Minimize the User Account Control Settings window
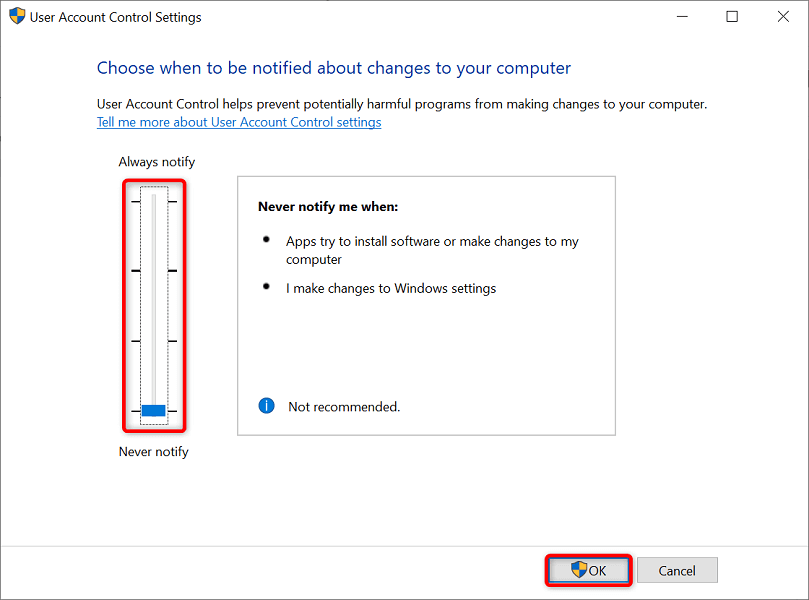 pyautogui.click(x=683, y=17)
